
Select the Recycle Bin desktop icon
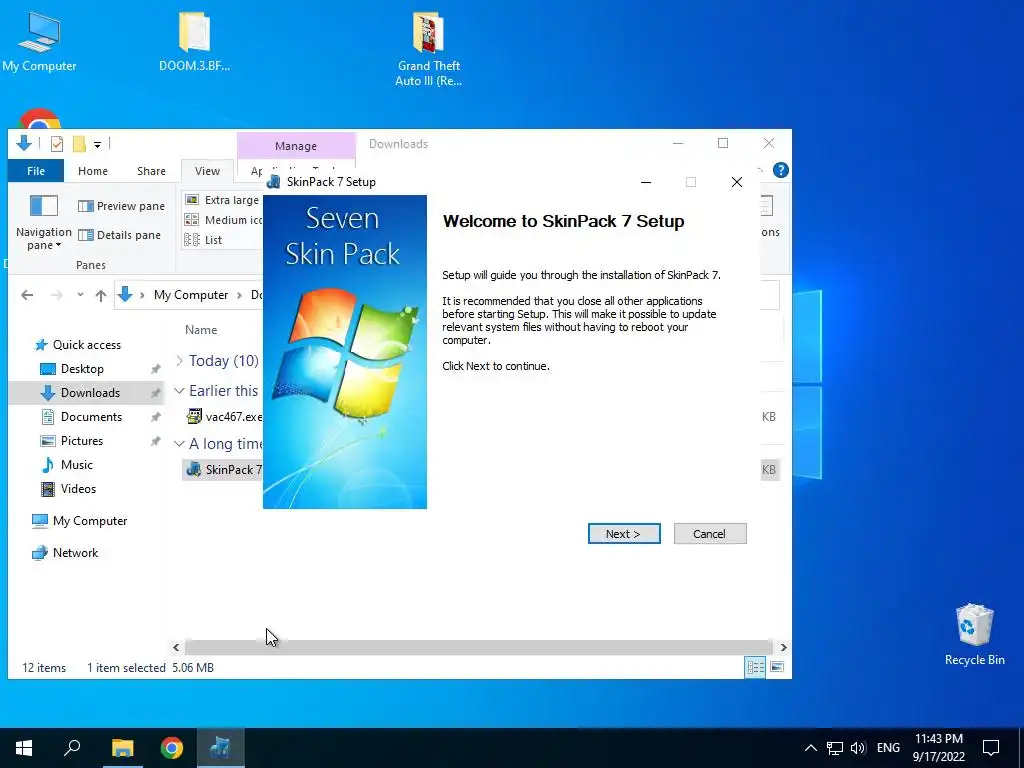click(x=974, y=634)
